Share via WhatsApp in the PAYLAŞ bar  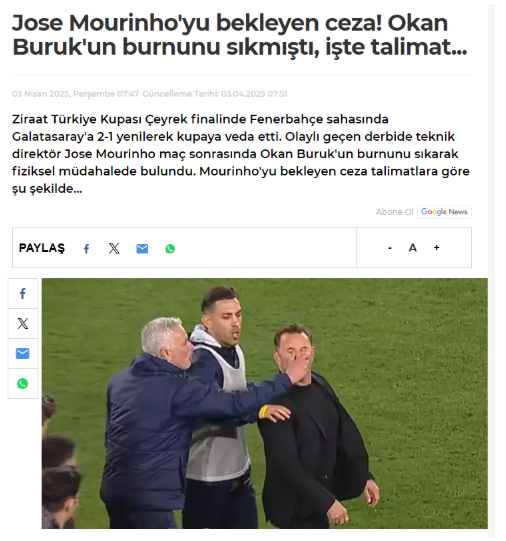pyautogui.click(x=170, y=248)
